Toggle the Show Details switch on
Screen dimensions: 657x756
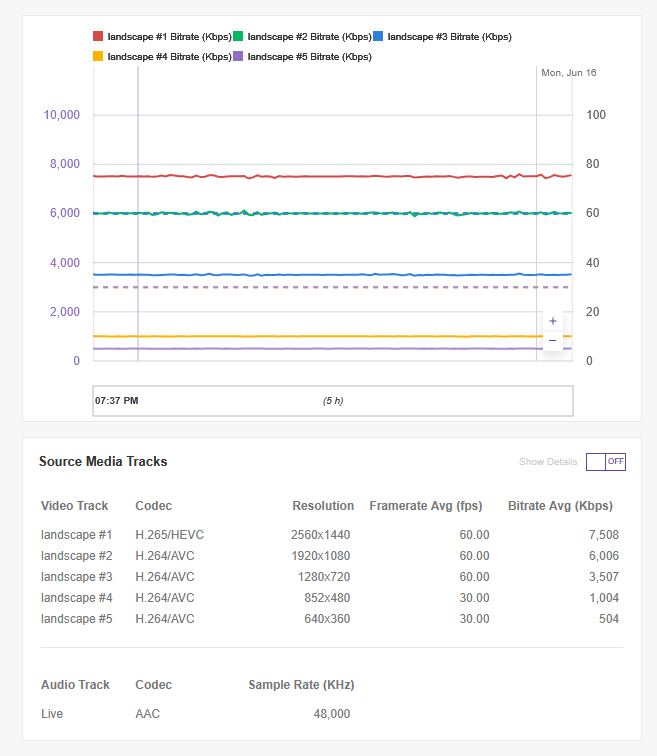(605, 462)
